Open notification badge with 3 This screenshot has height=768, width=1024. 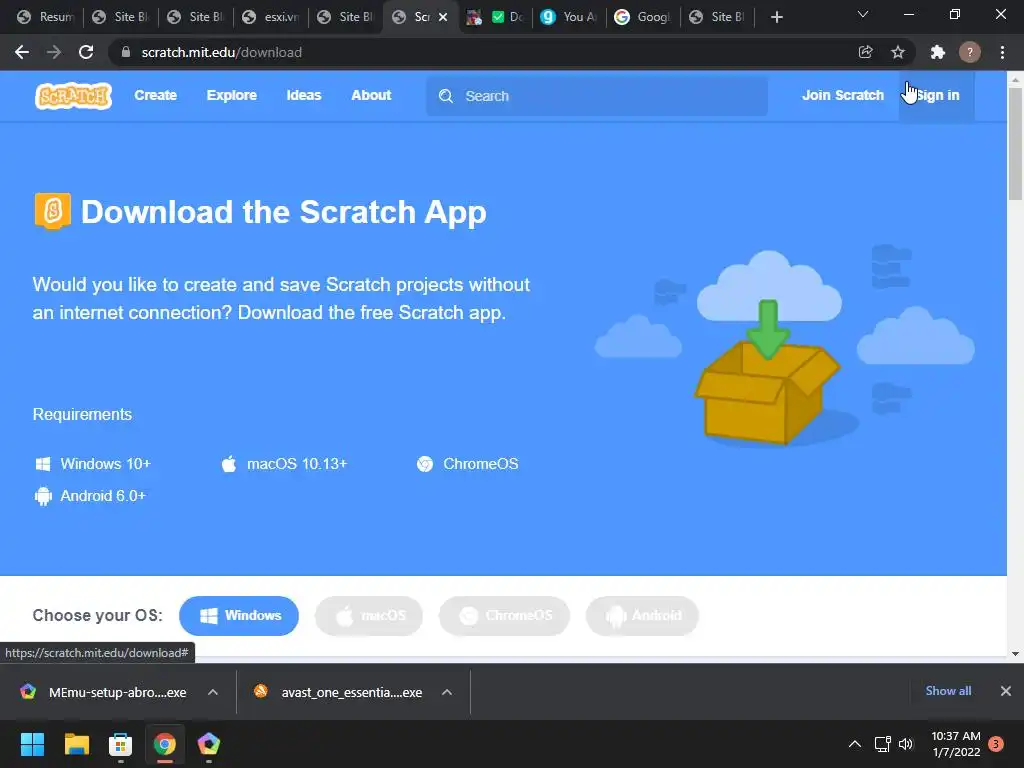[996, 744]
